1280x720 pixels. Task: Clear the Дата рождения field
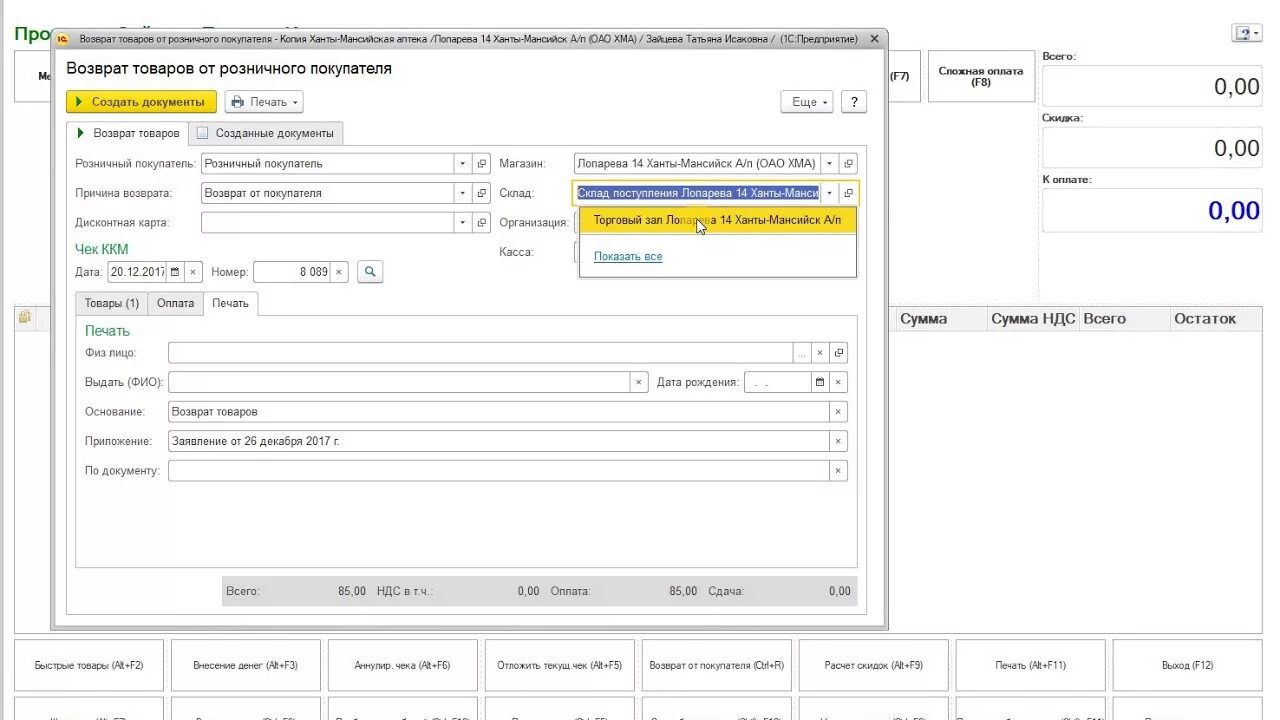pyautogui.click(x=839, y=382)
